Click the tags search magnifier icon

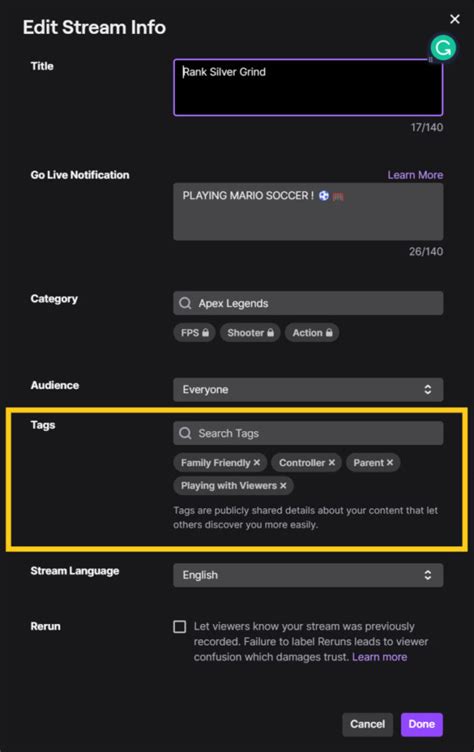(x=185, y=433)
